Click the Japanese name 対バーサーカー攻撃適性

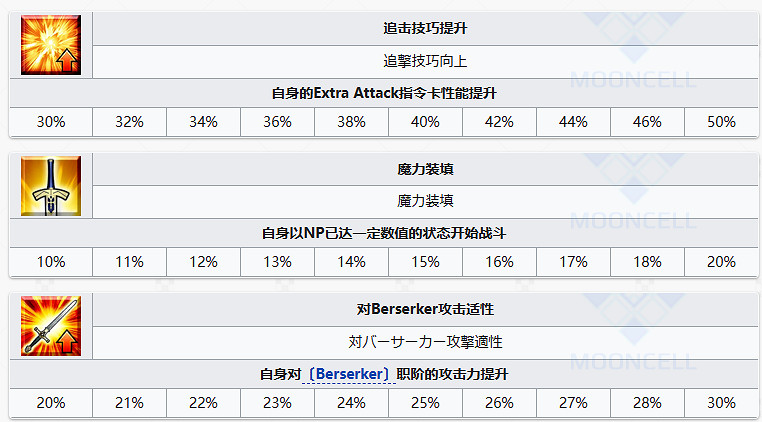[425, 341]
